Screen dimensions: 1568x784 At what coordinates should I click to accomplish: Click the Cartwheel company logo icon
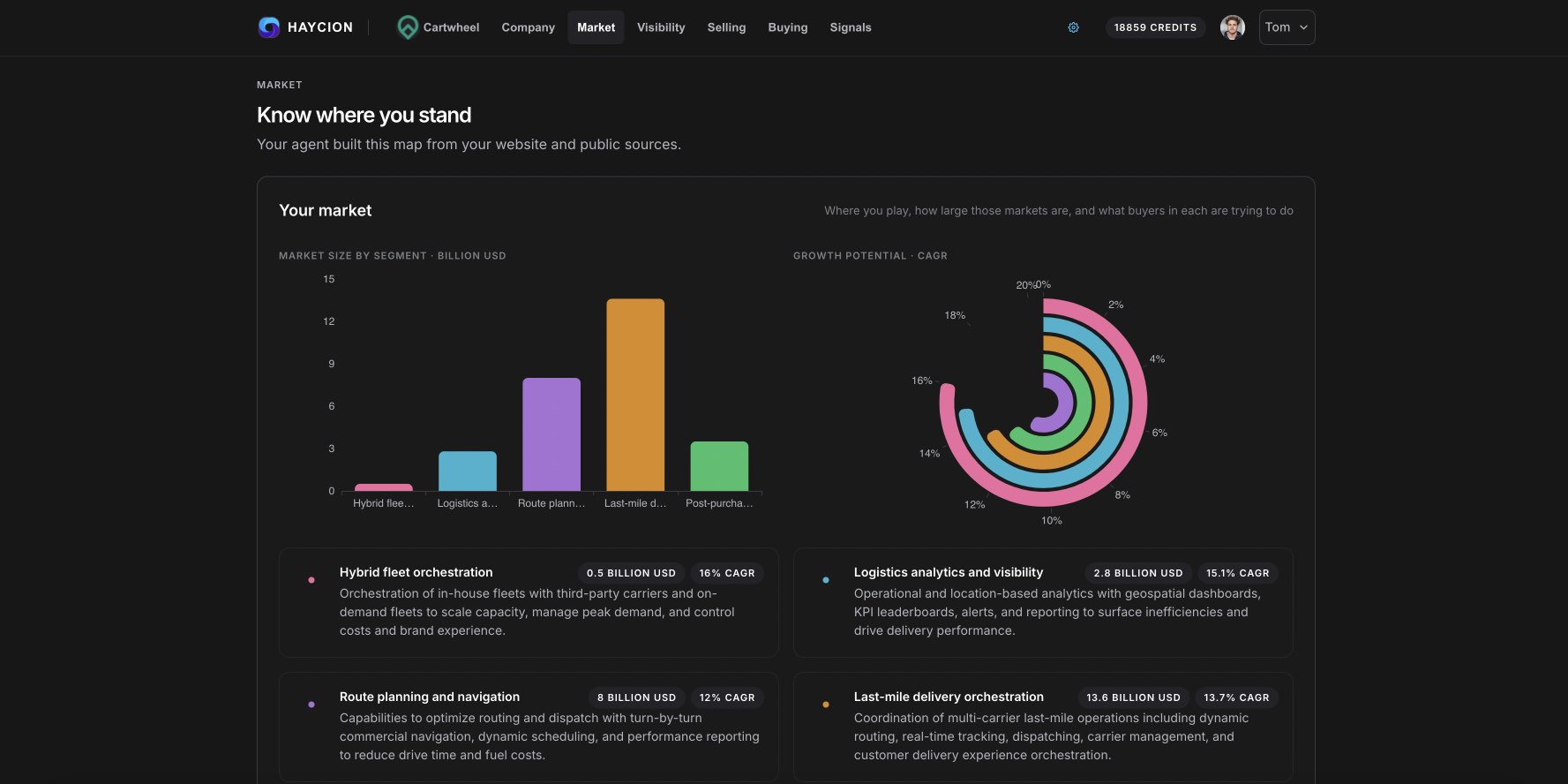click(x=407, y=27)
